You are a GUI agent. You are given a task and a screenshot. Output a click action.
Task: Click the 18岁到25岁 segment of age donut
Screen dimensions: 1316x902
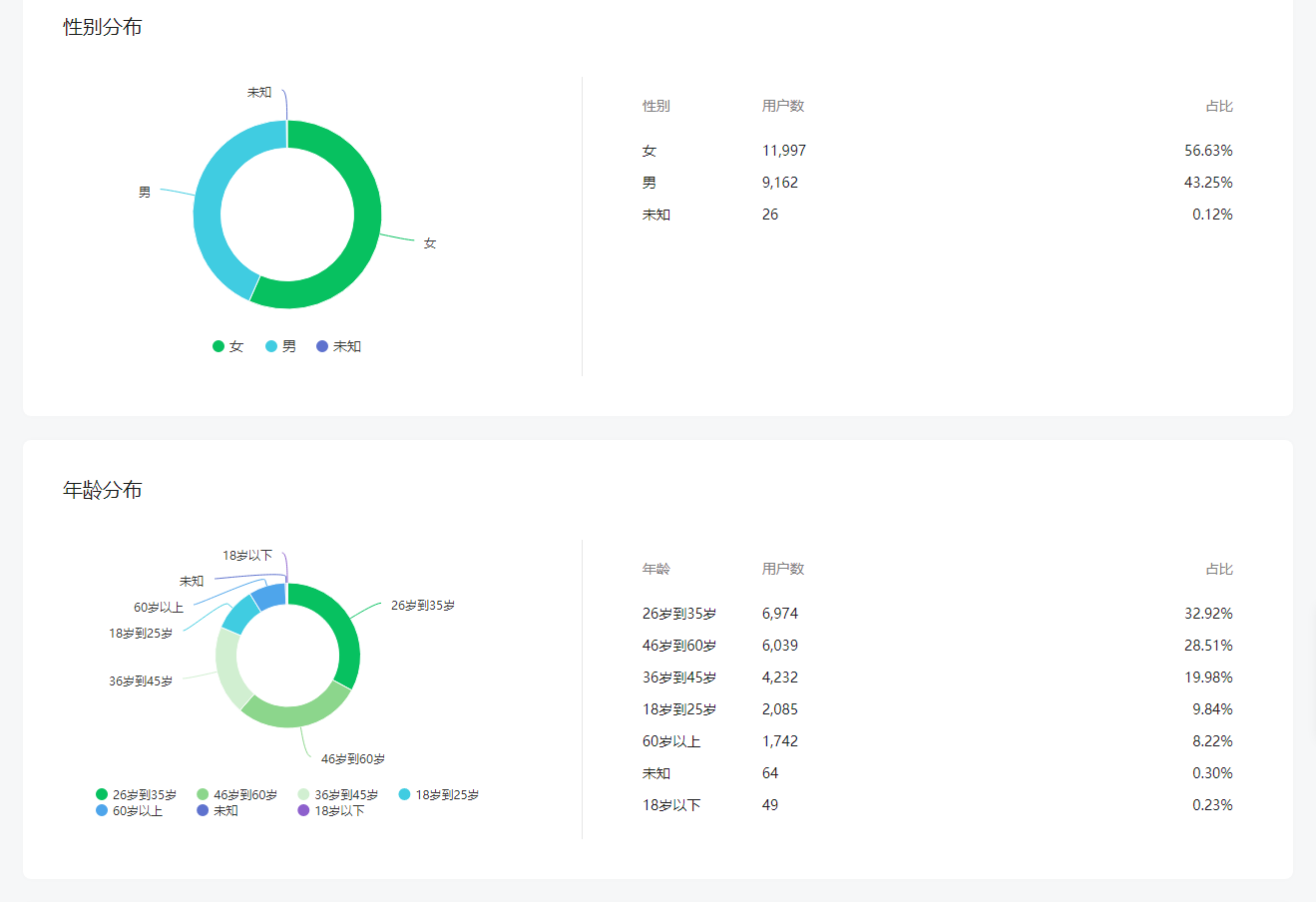tap(240, 614)
